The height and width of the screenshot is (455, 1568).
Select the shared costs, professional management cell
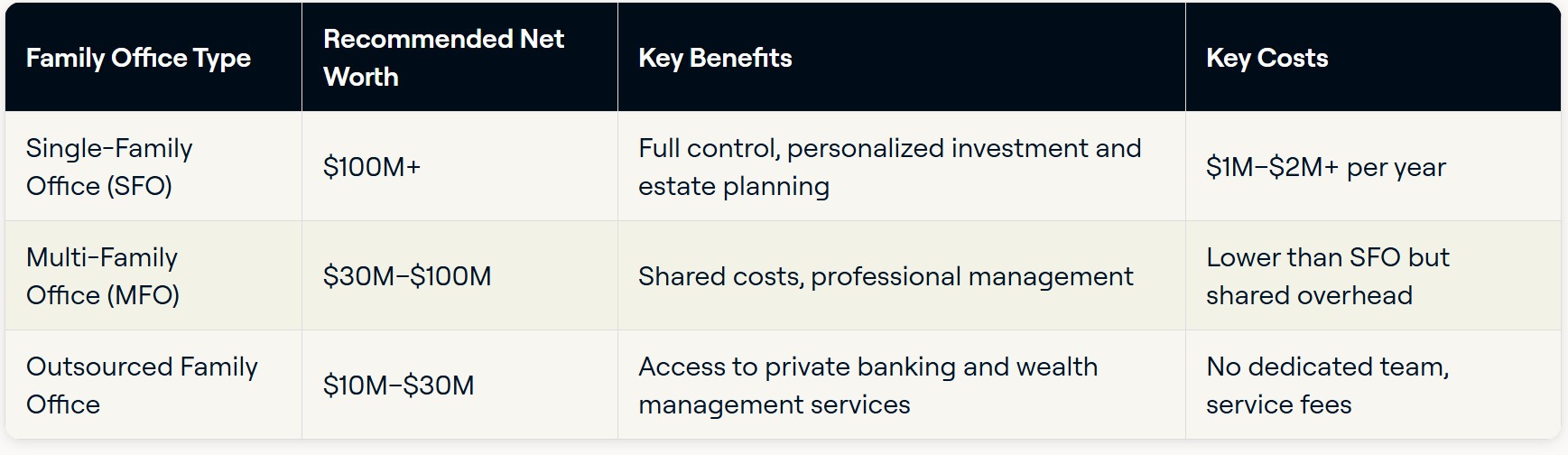[901, 276]
